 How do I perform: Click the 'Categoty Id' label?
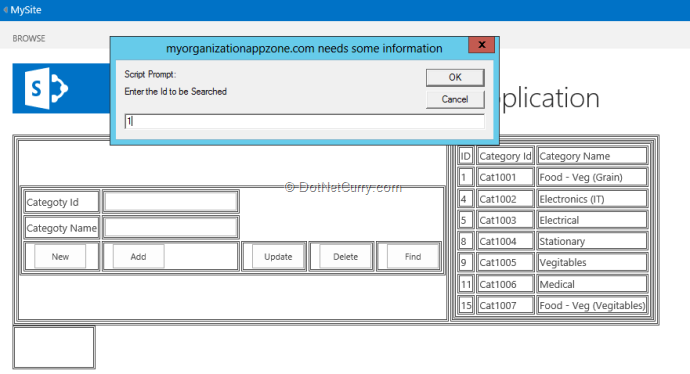click(x=52, y=202)
